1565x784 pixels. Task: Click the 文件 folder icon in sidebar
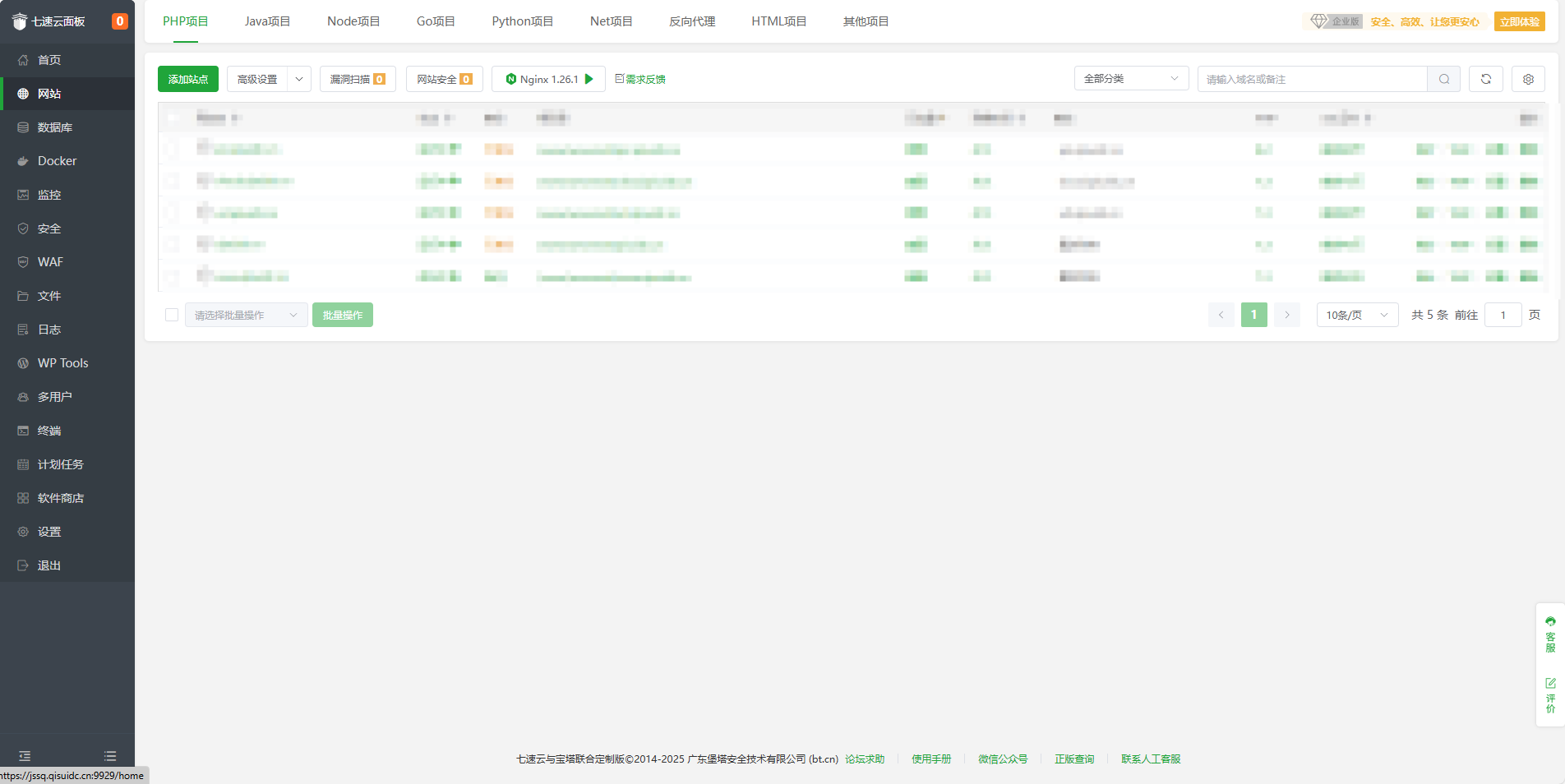[x=23, y=296]
